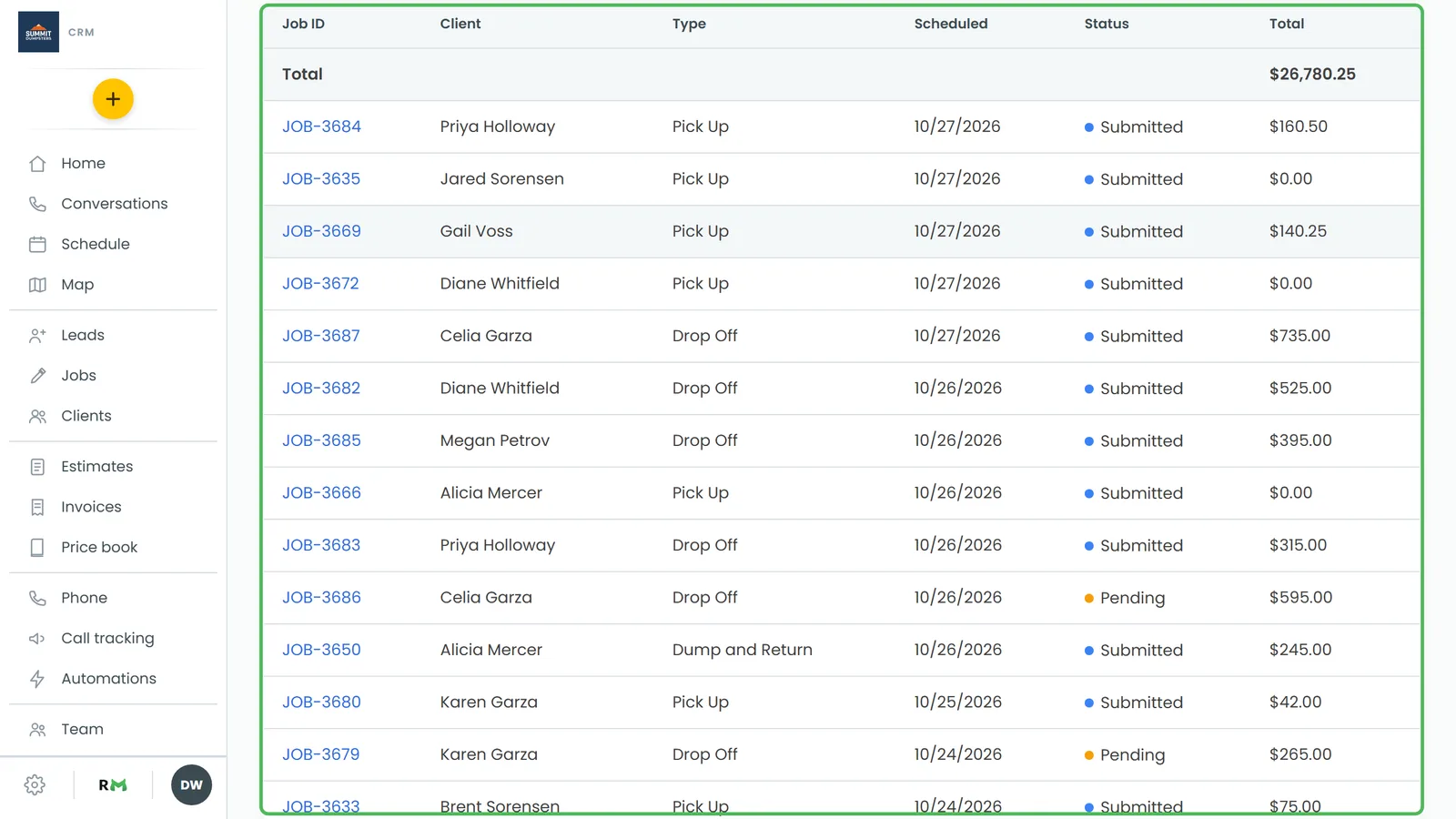Open the Price book page
1456x819 pixels.
pos(99,547)
